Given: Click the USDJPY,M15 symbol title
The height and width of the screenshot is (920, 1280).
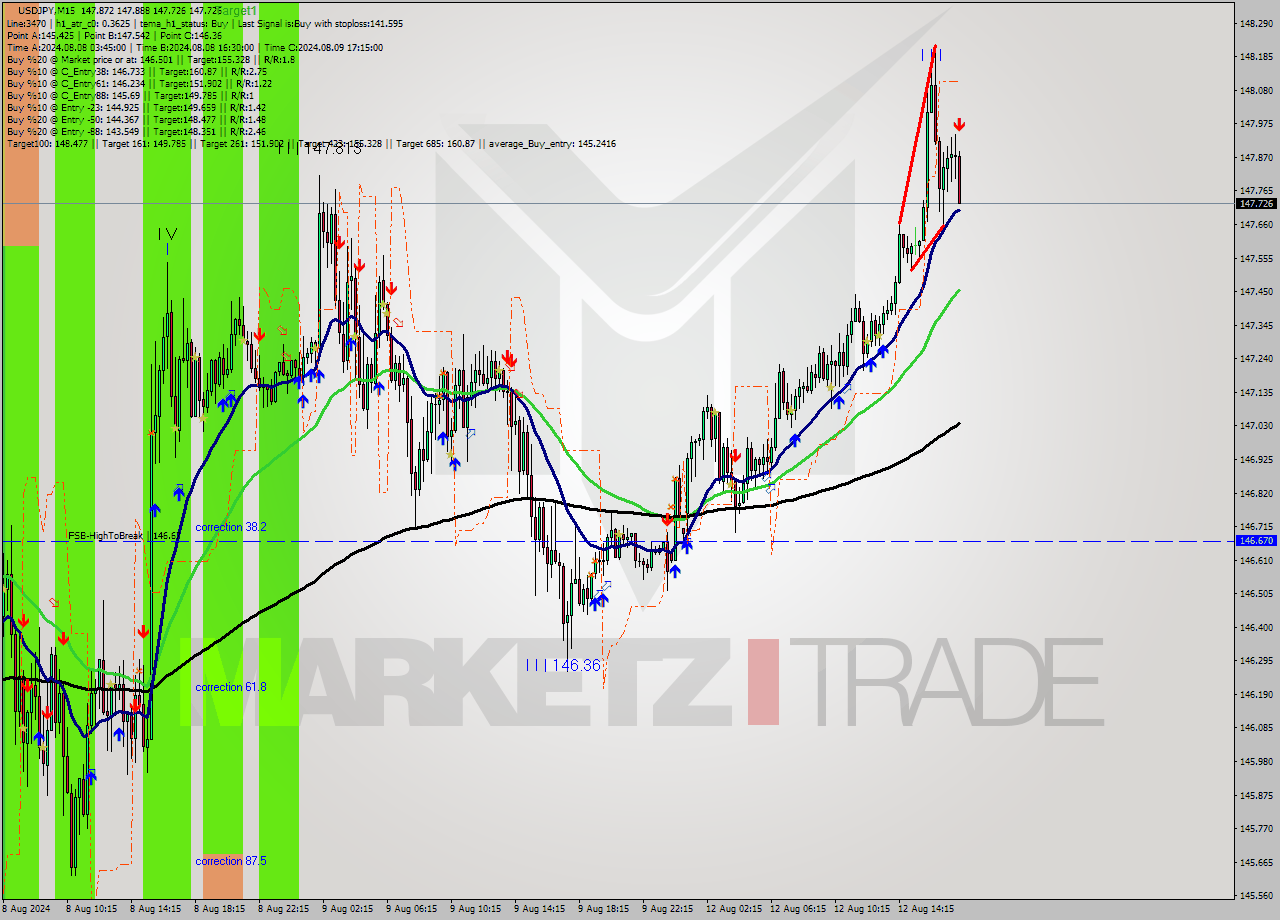Looking at the screenshot, I should [46, 10].
